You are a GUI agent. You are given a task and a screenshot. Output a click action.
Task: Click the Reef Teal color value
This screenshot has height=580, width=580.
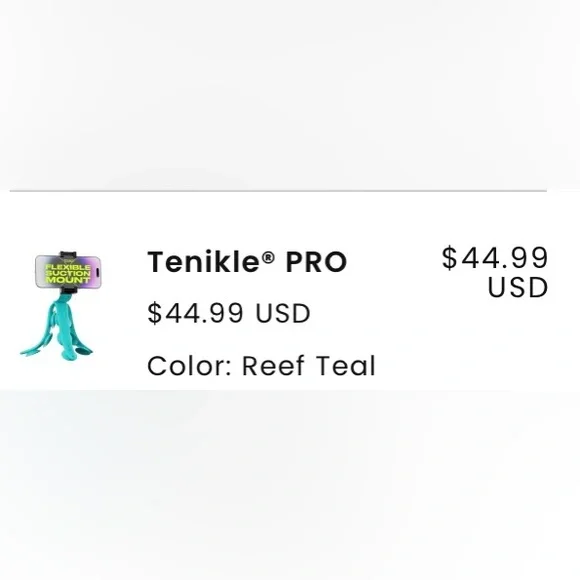pos(309,366)
